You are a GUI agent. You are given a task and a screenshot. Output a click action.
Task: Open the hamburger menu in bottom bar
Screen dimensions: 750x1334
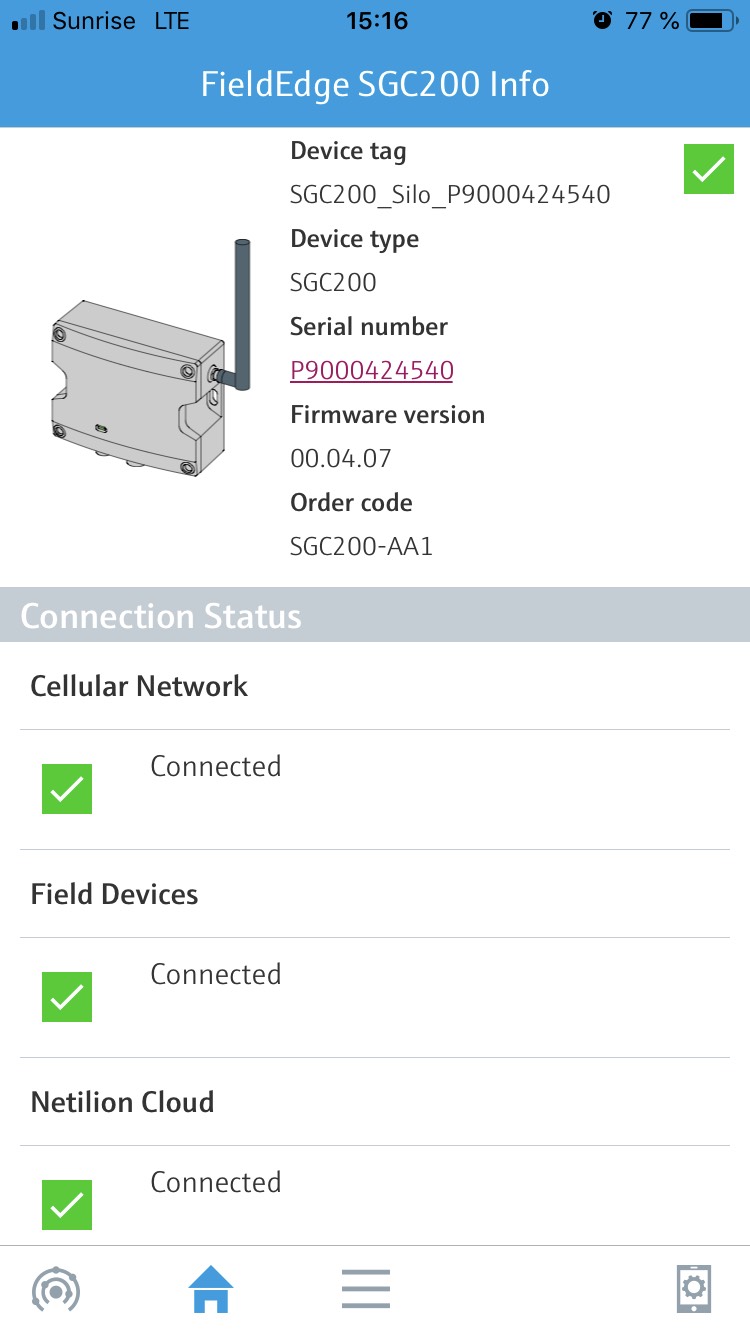pos(365,1289)
